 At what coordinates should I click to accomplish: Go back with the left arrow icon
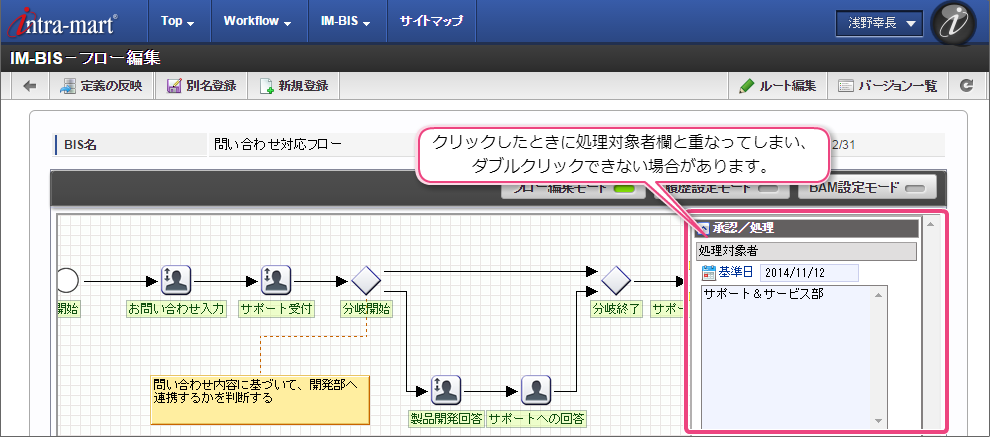coord(30,86)
